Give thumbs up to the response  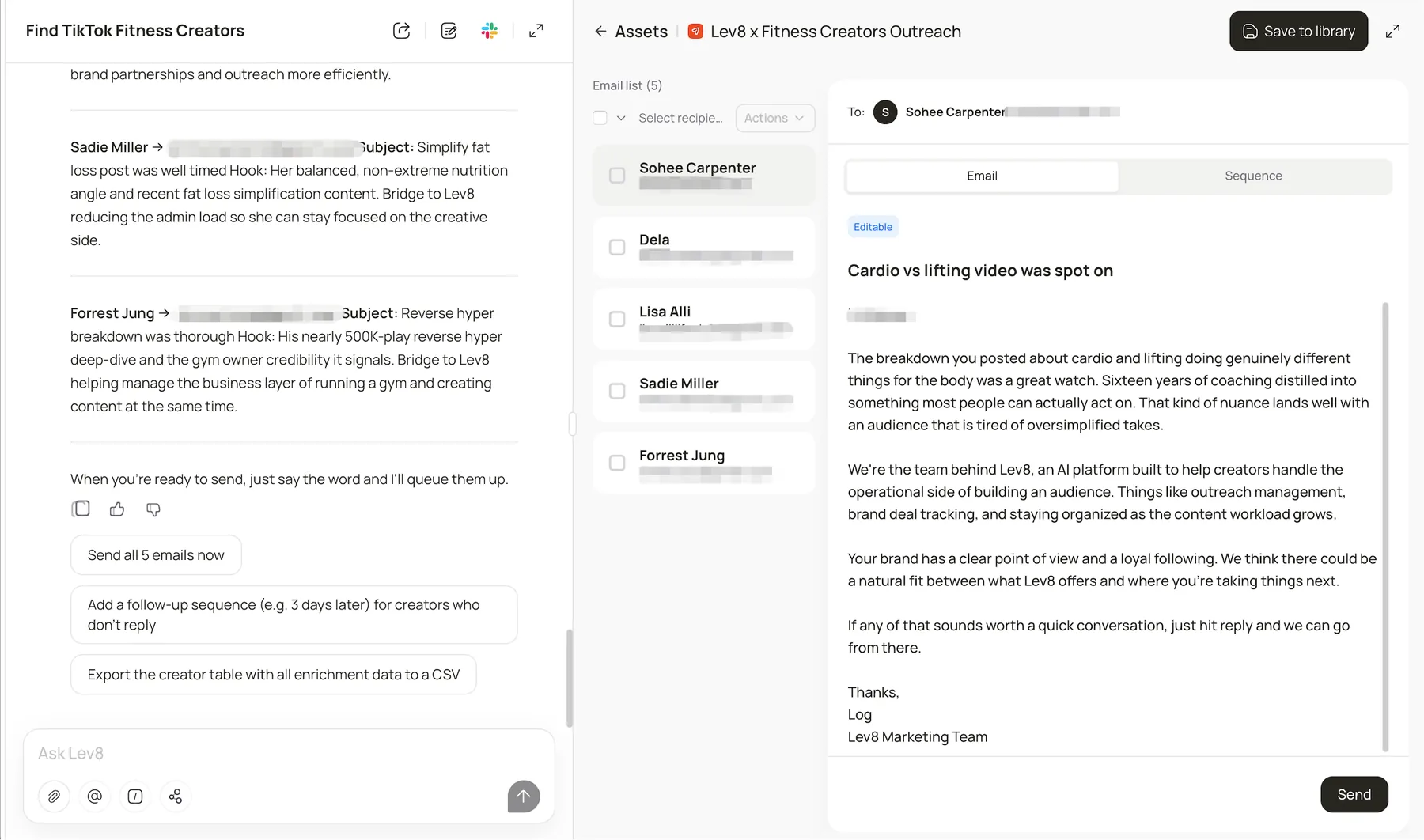click(x=117, y=509)
